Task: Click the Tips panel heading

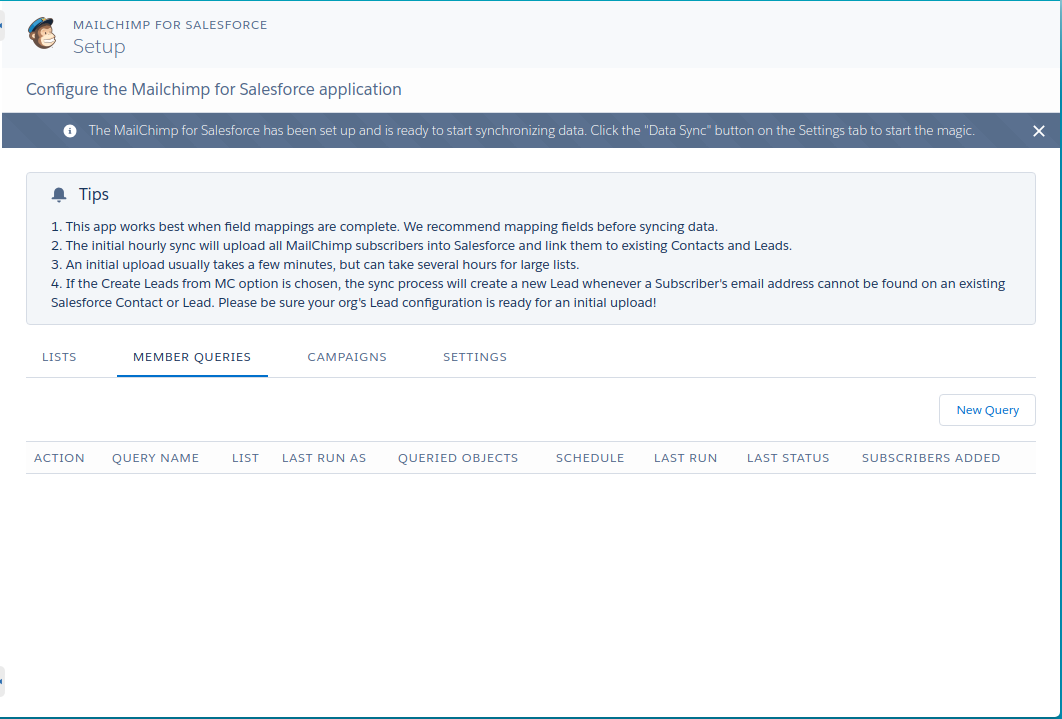Action: click(x=94, y=194)
